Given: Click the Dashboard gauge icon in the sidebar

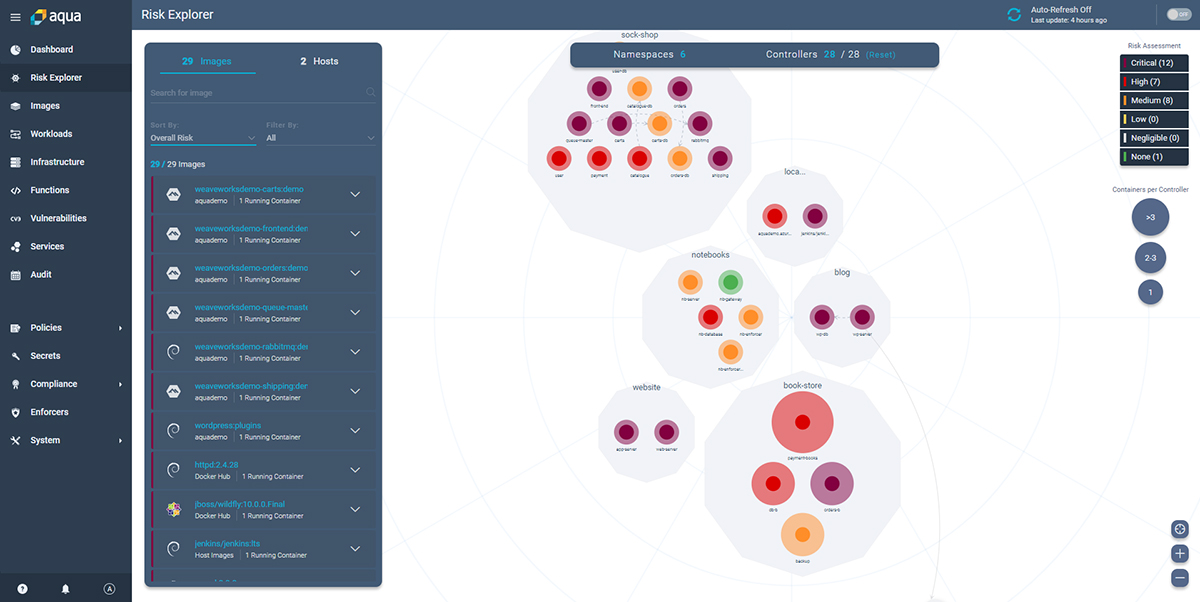Looking at the screenshot, I should pyautogui.click(x=15, y=49).
